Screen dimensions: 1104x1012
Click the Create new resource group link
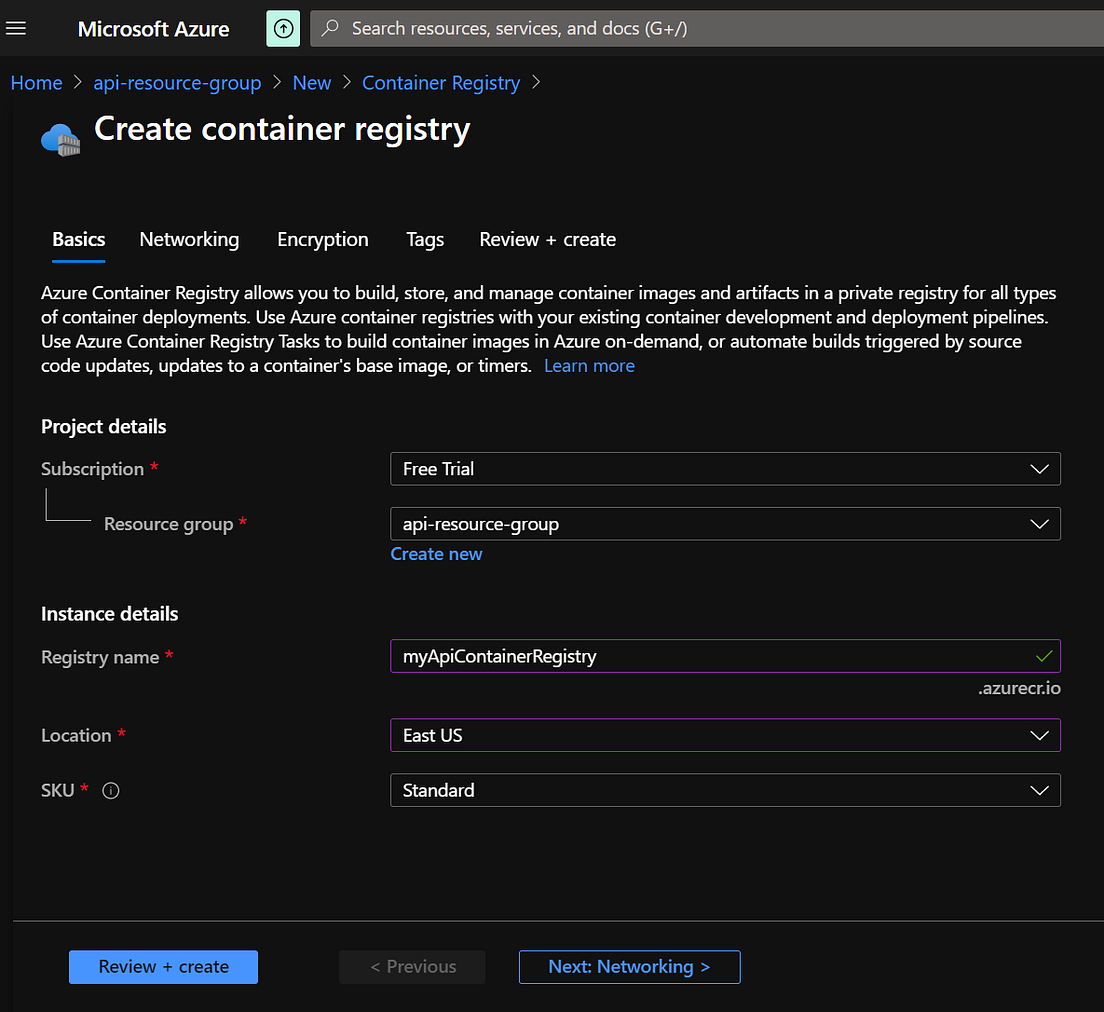436,554
